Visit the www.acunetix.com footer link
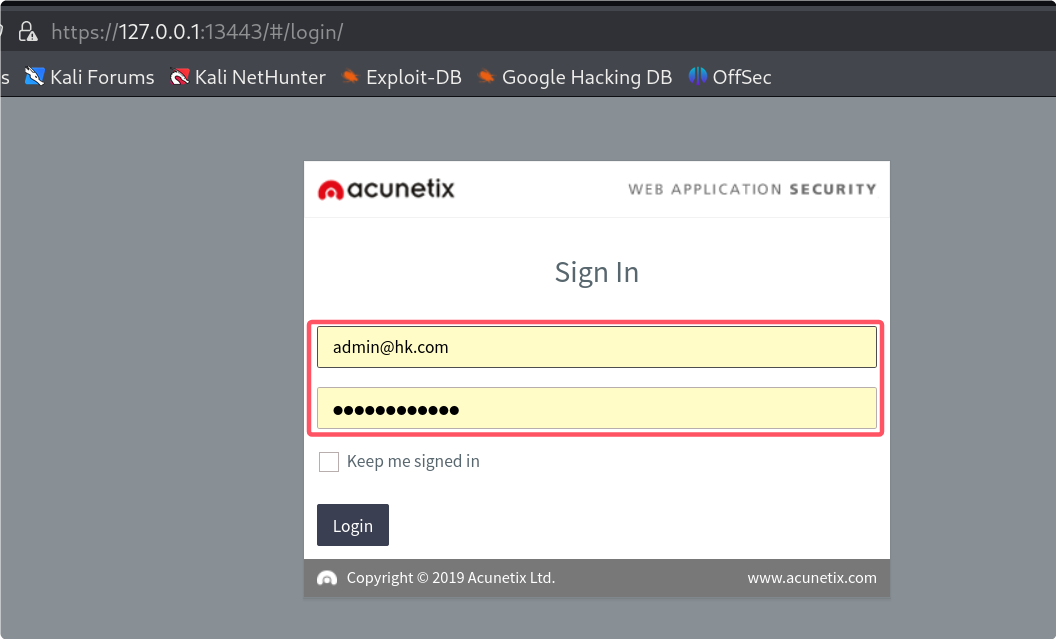1056x639 pixels. 812,578
